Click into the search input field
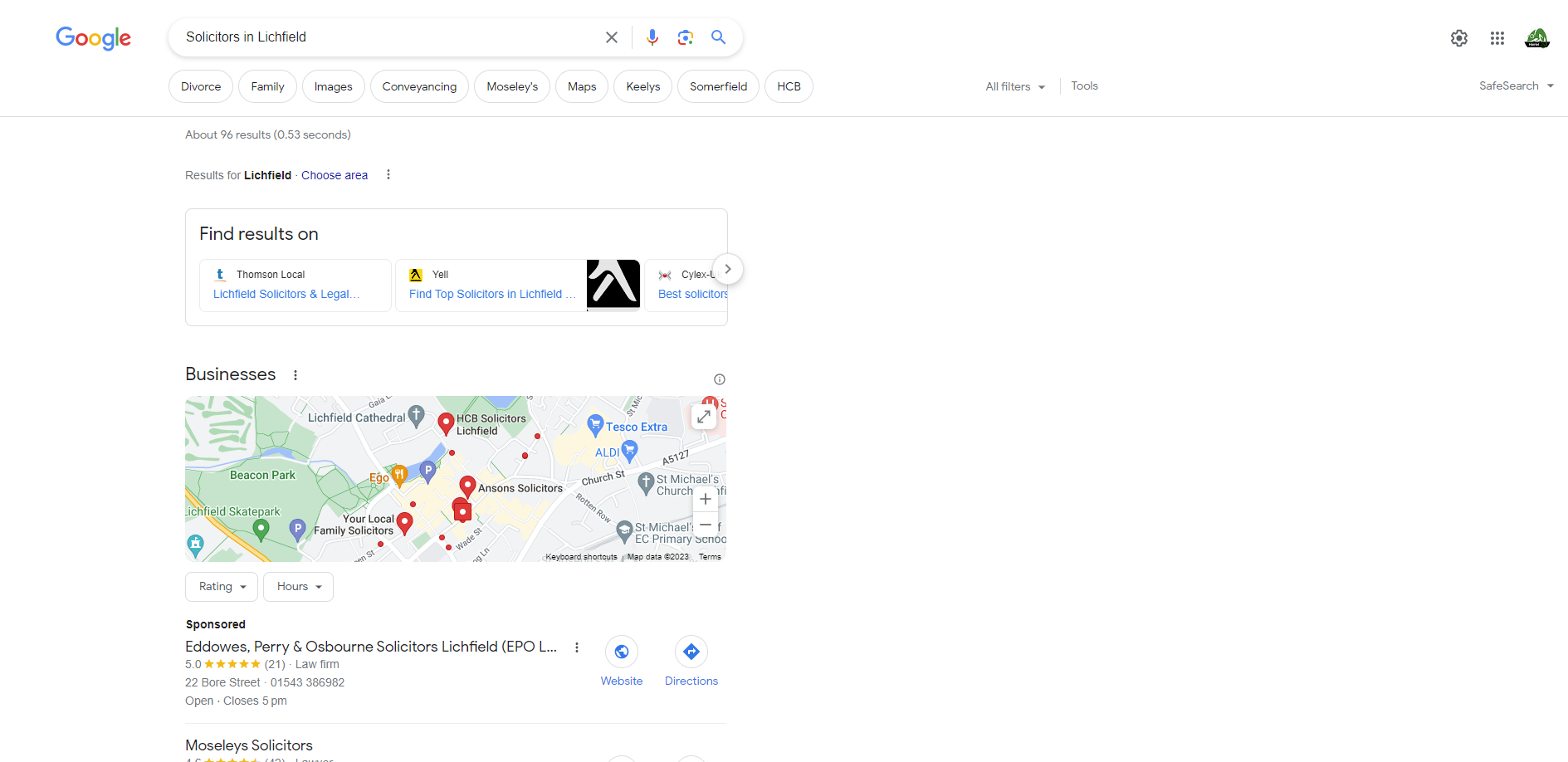The height and width of the screenshot is (762, 1568). 386,37
